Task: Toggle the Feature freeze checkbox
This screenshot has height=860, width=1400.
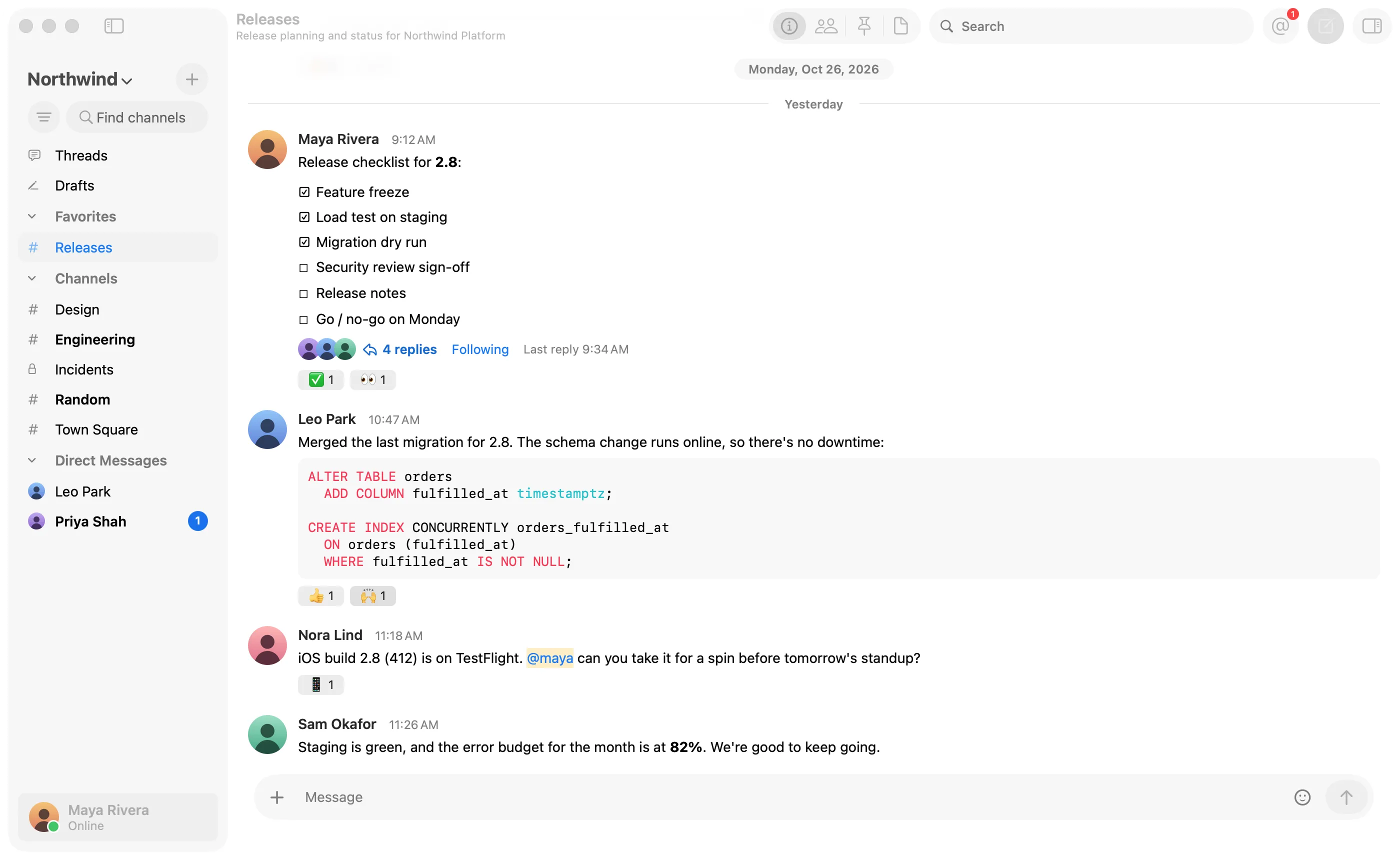Action: 304,192
